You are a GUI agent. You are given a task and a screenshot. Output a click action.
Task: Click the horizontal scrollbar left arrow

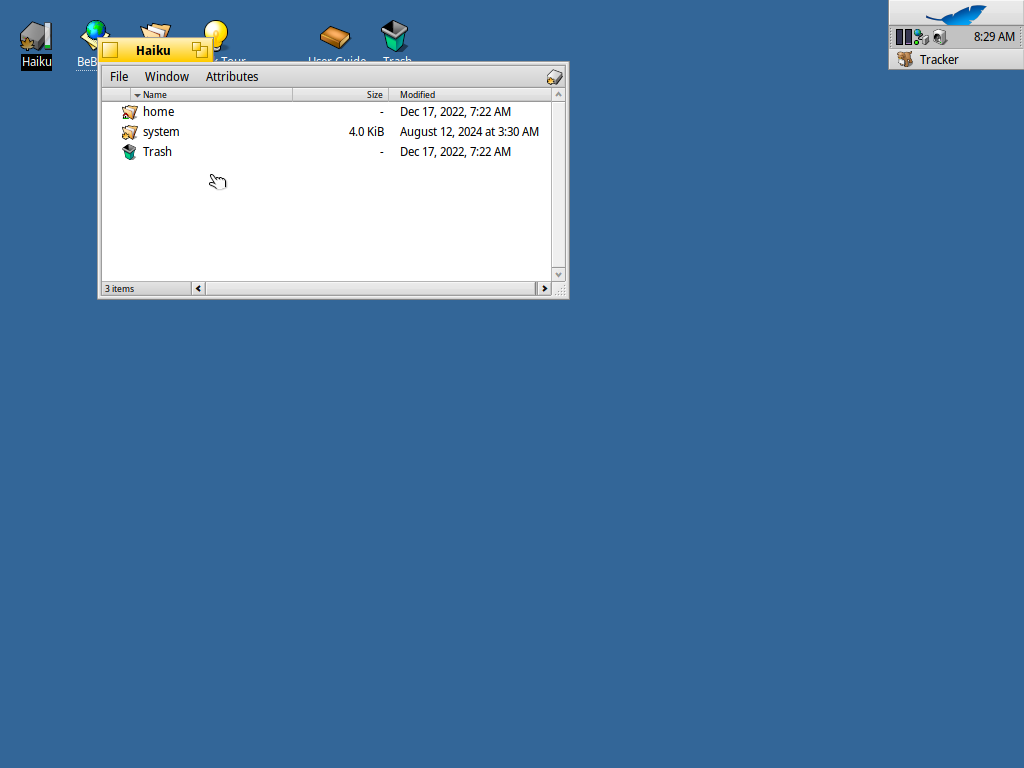[x=199, y=289]
